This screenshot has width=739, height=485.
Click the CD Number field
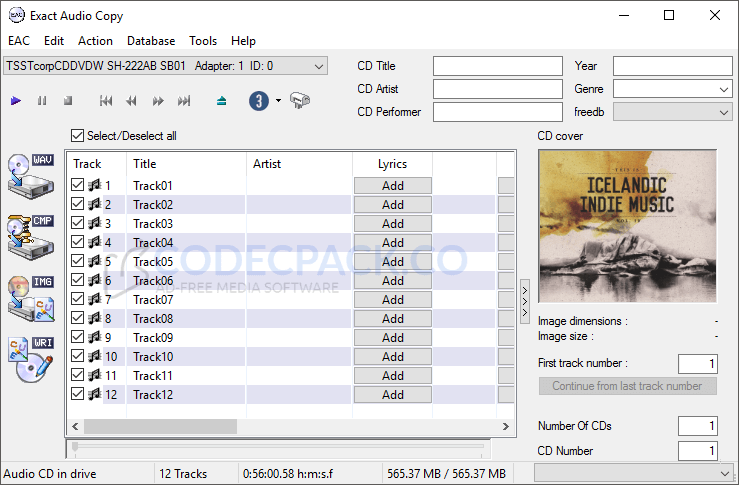tap(698, 451)
